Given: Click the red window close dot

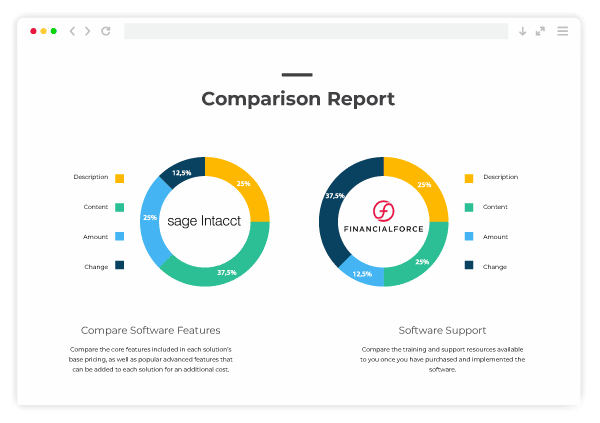Looking at the screenshot, I should click(33, 31).
